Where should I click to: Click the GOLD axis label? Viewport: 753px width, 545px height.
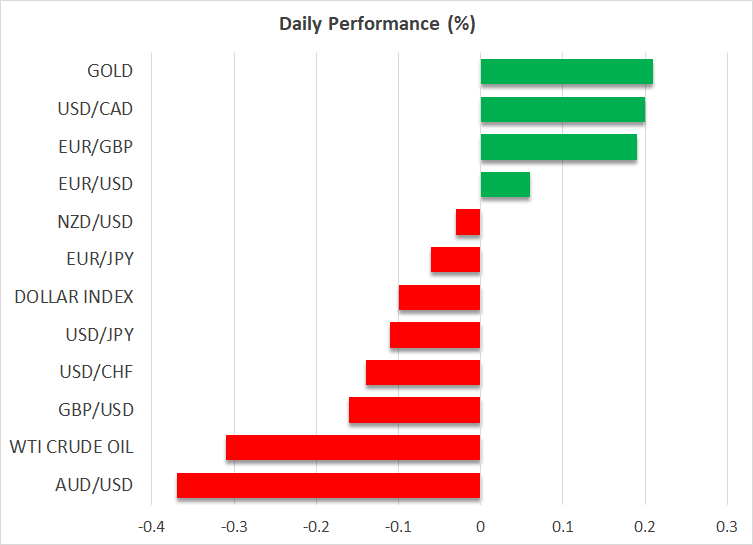point(110,72)
